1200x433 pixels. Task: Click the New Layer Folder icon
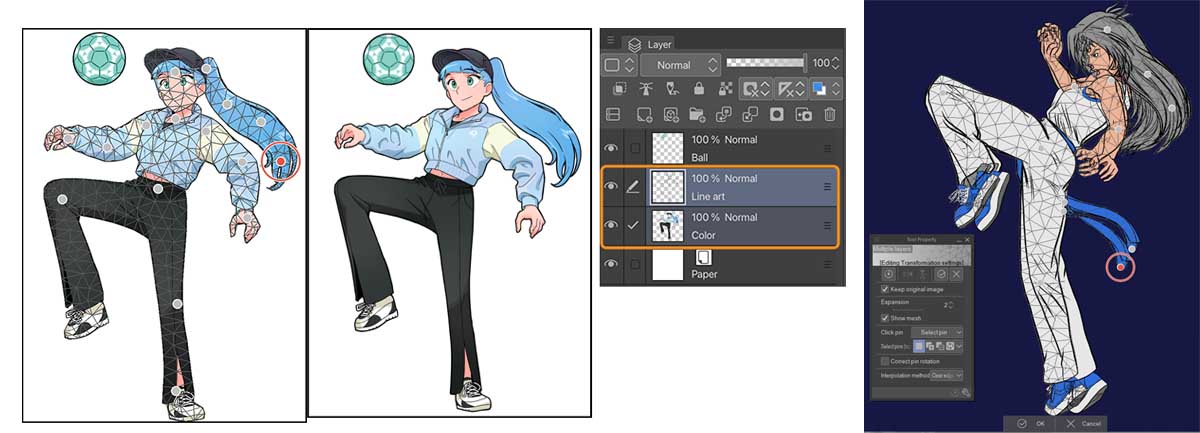pyautogui.click(x=697, y=114)
